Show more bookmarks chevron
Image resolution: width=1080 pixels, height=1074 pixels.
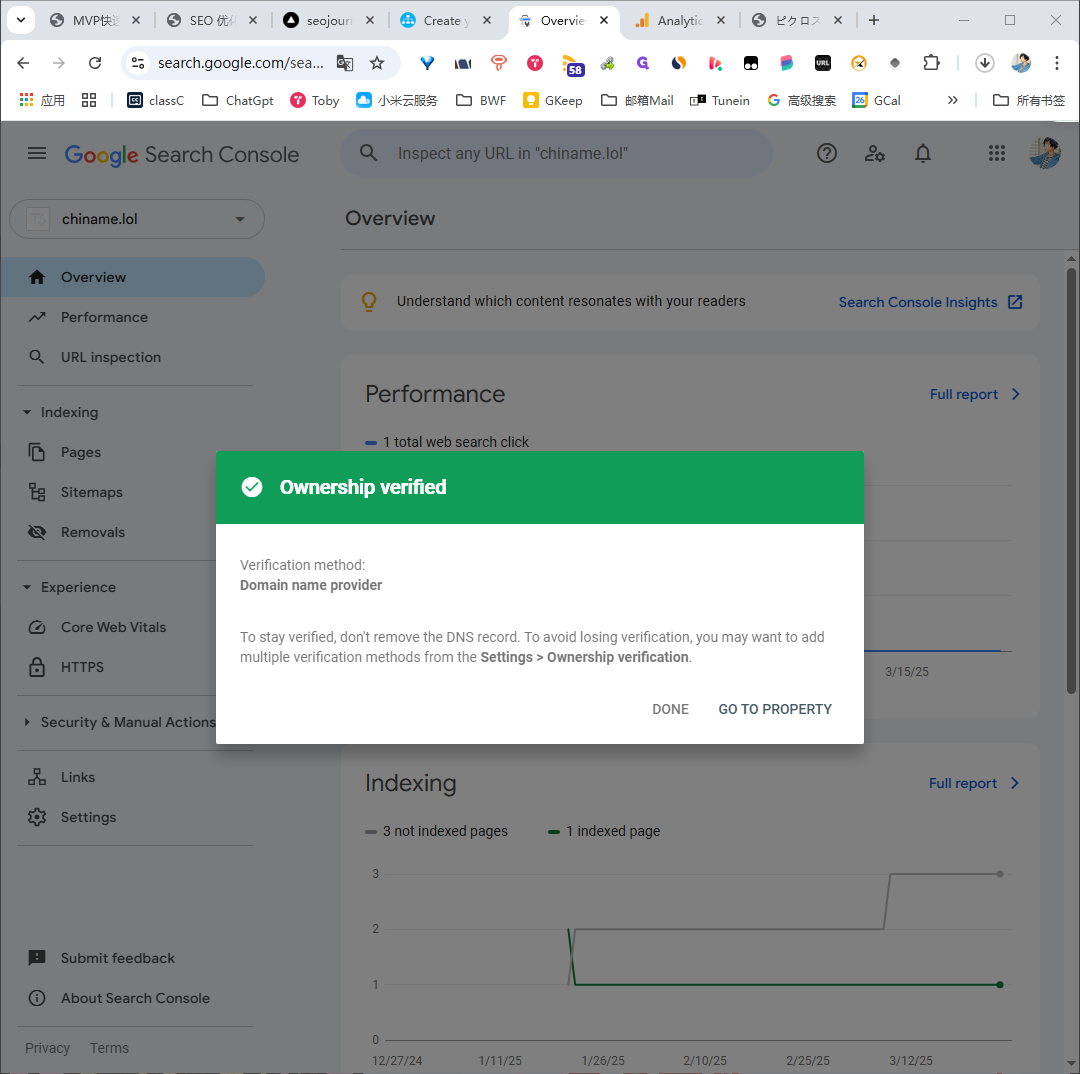(x=953, y=101)
